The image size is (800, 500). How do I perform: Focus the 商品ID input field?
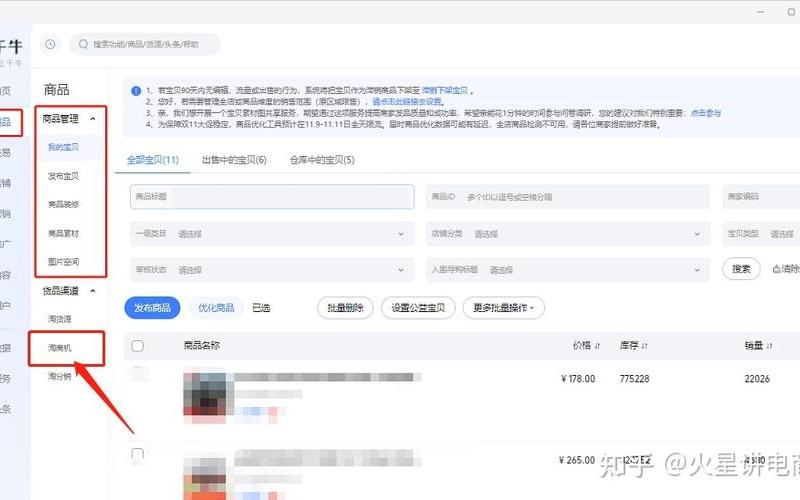point(568,196)
